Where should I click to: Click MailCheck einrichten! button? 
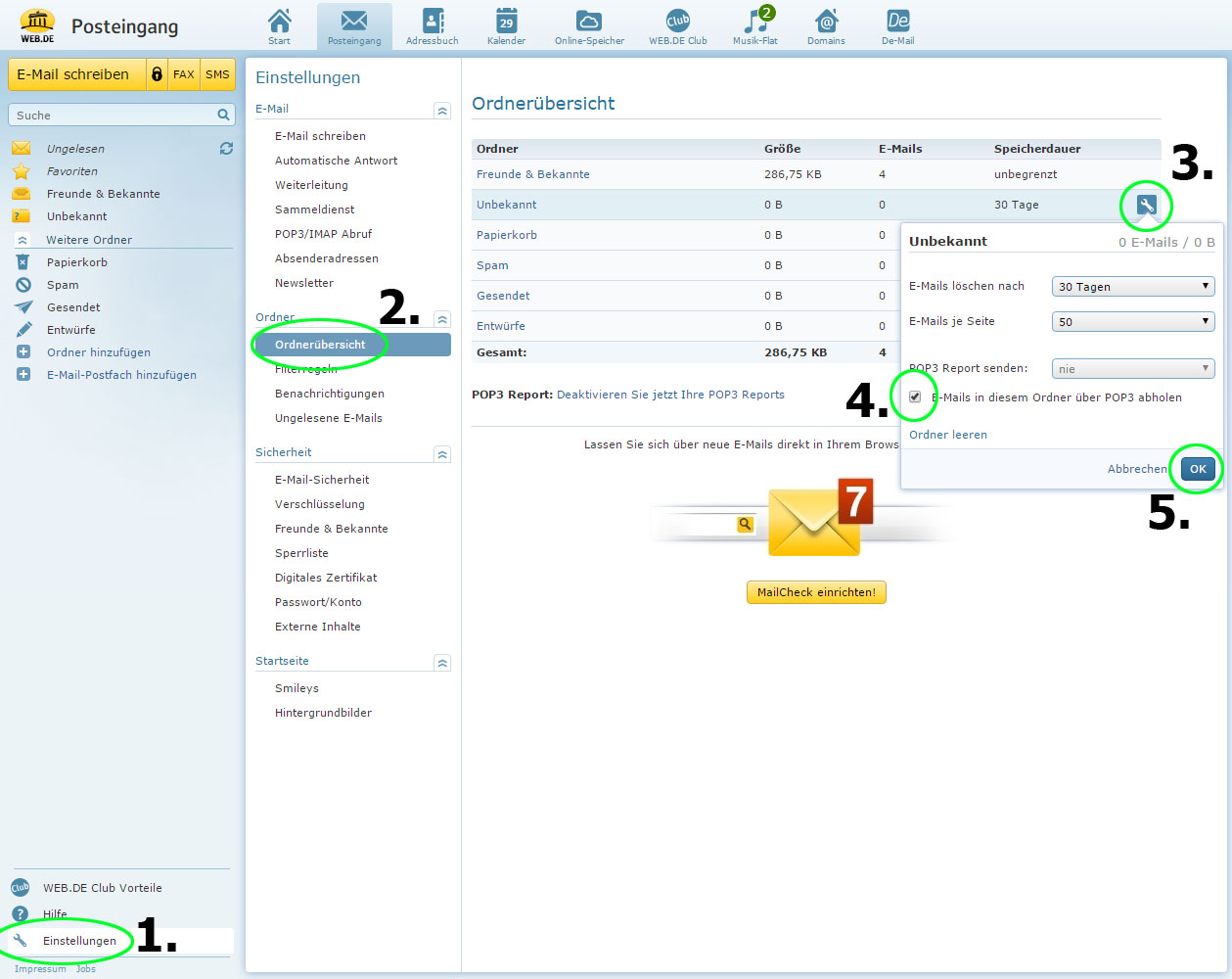coord(816,592)
